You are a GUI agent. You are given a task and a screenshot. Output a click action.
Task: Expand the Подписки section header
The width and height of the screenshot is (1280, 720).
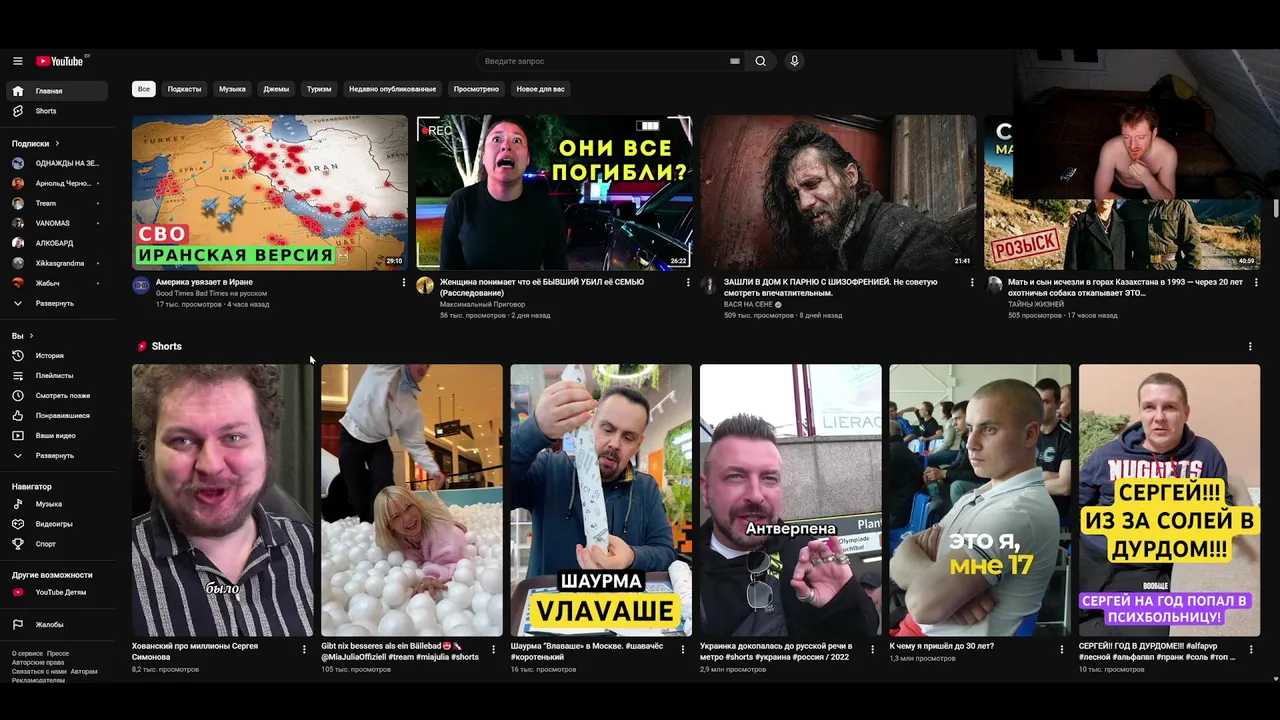tap(36, 144)
